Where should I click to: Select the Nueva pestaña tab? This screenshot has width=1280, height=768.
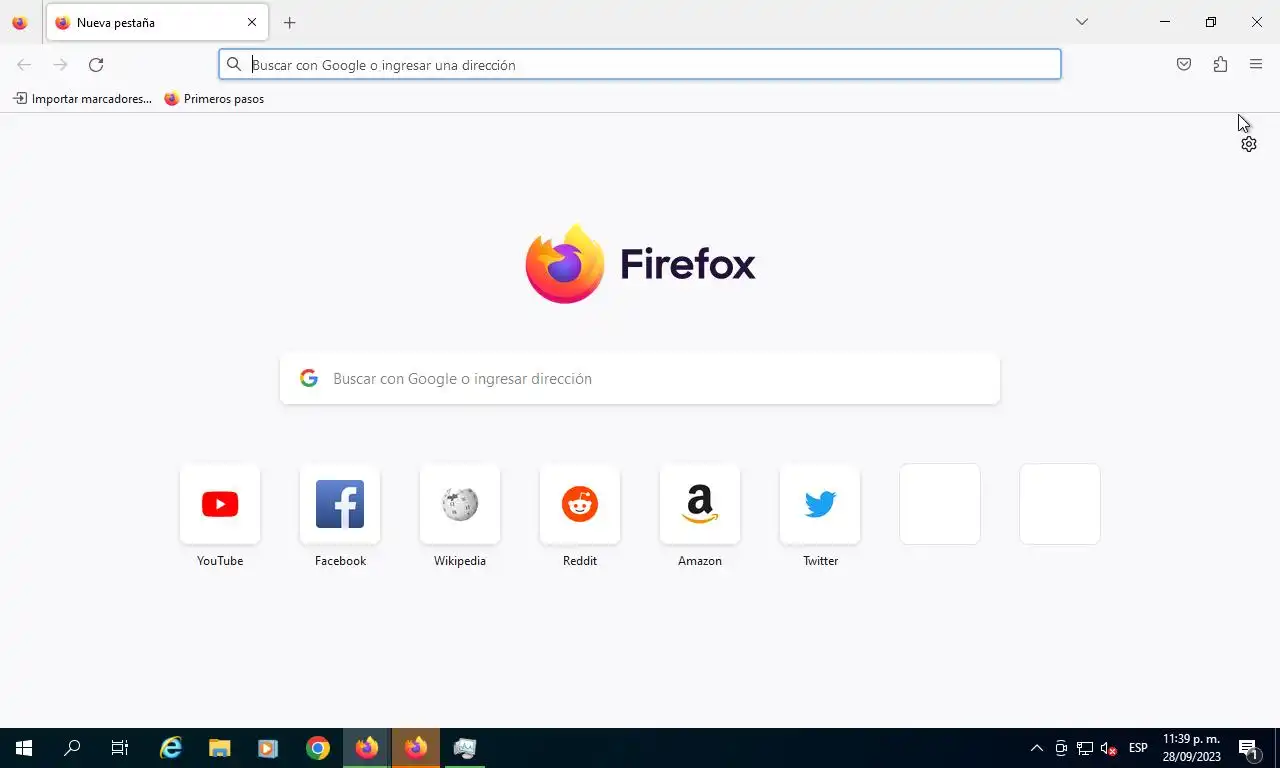(157, 22)
